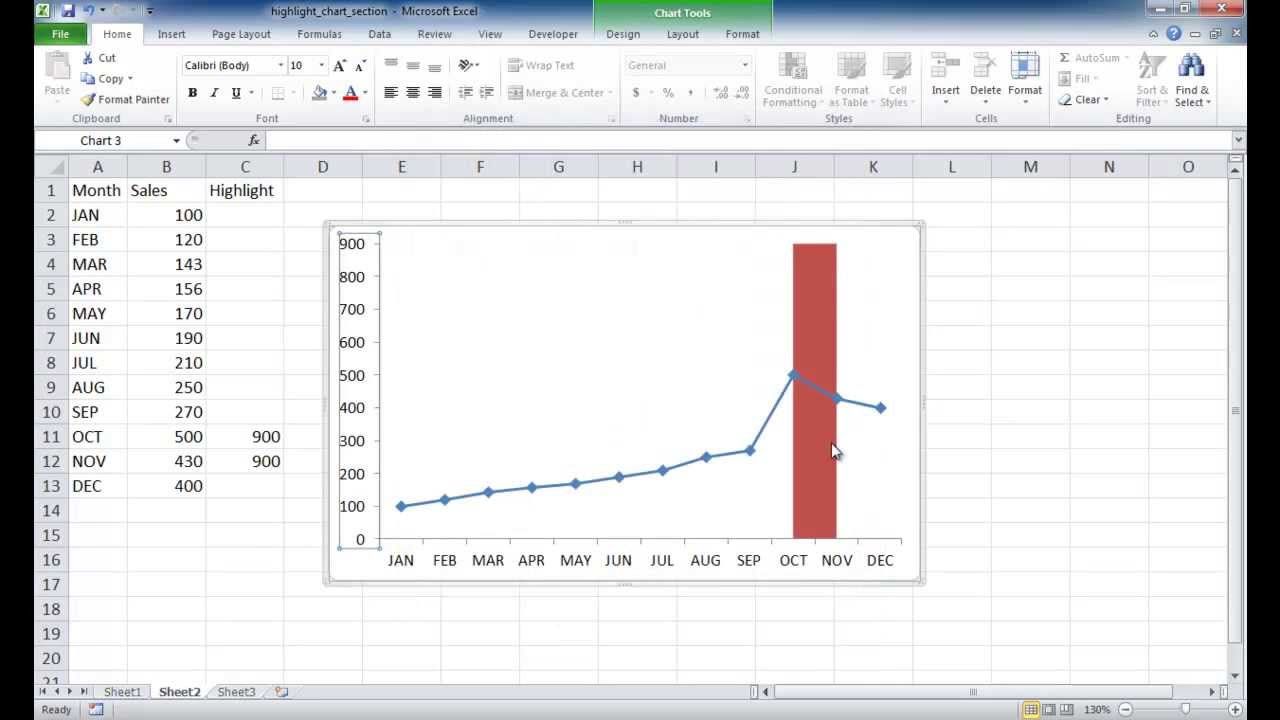Open the Sheet1 tab
The image size is (1280, 720).
tap(122, 692)
